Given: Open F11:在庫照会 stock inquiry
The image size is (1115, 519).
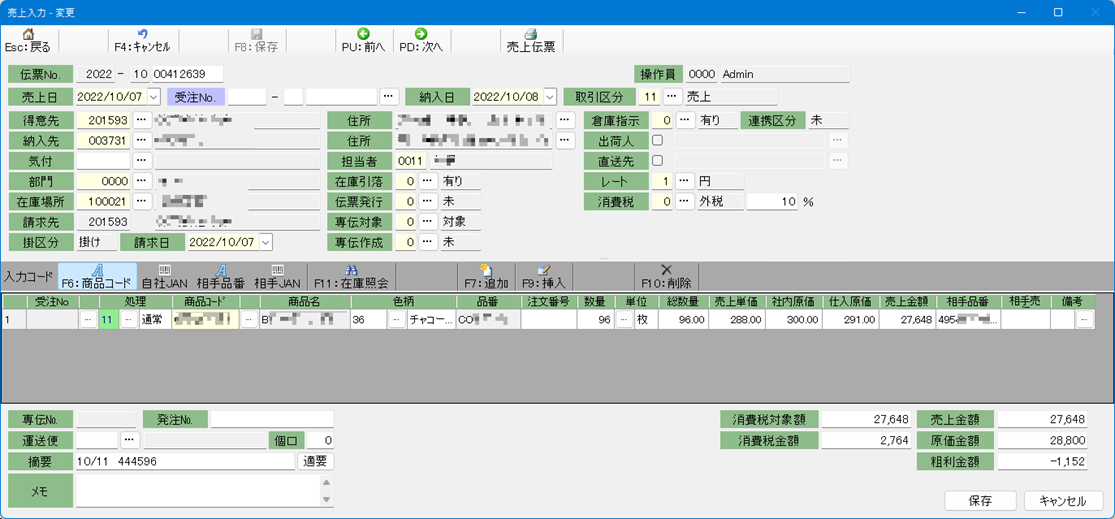Looking at the screenshot, I should pyautogui.click(x=351, y=276).
